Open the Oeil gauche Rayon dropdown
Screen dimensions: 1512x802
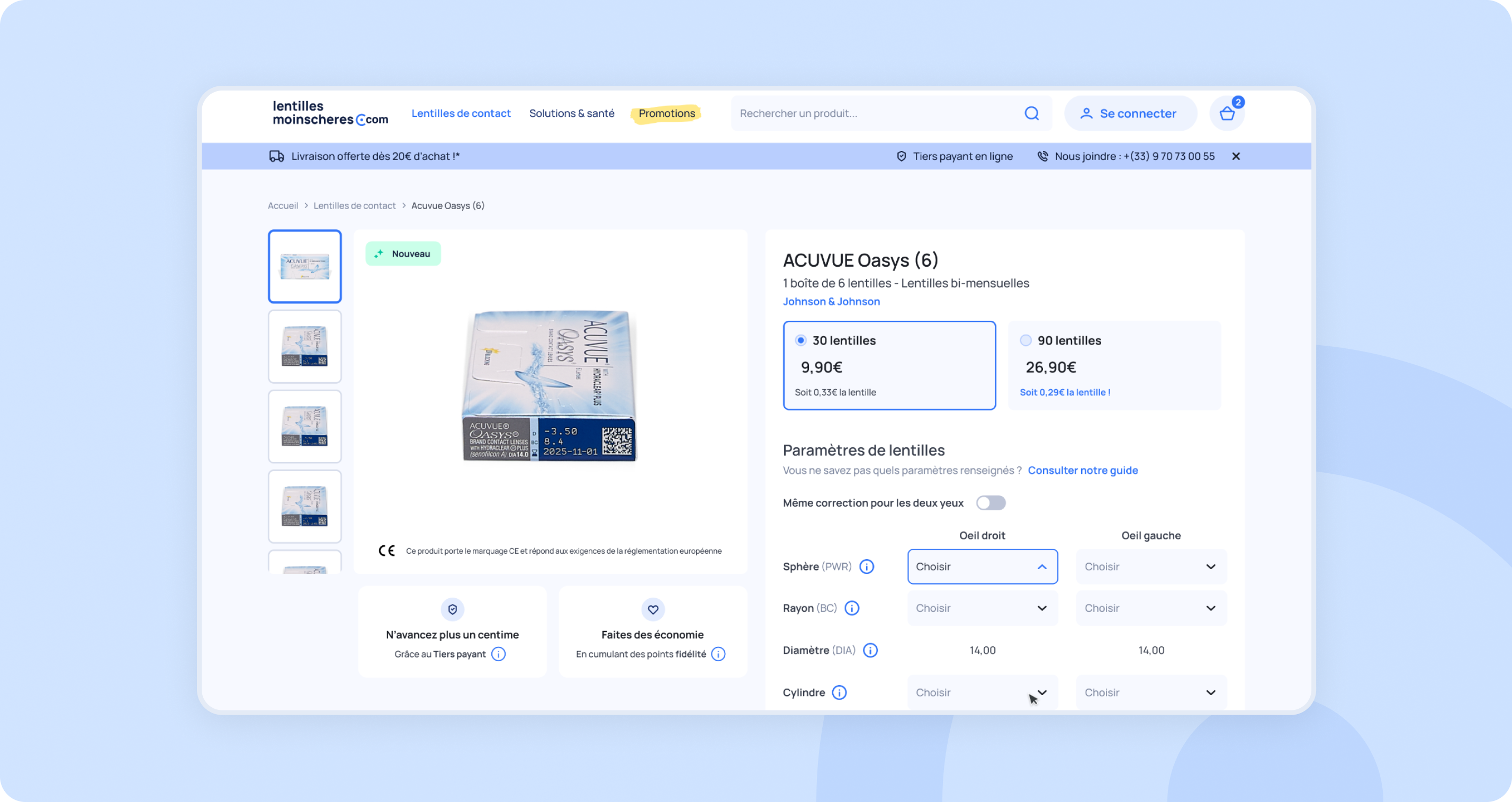pos(1151,608)
